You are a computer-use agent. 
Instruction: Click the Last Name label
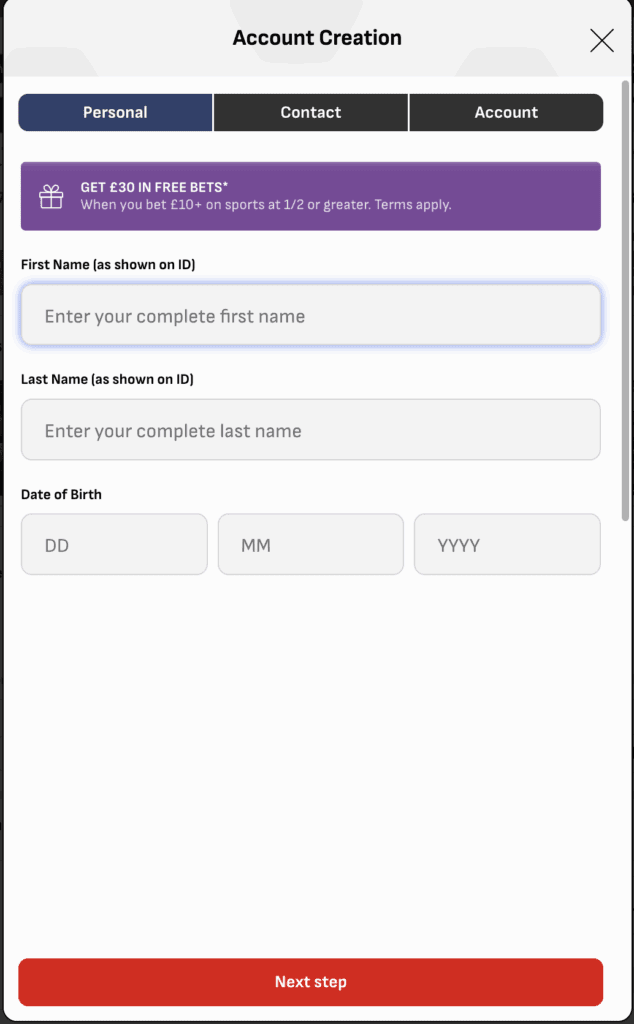pyautogui.click(x=107, y=379)
